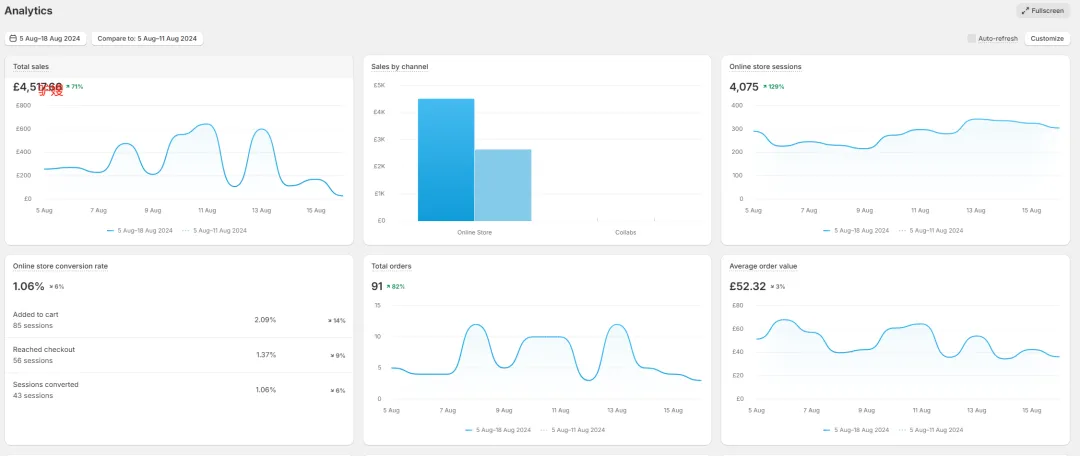Open the Sales by channel report
The image size is (1080, 456).
point(399,66)
